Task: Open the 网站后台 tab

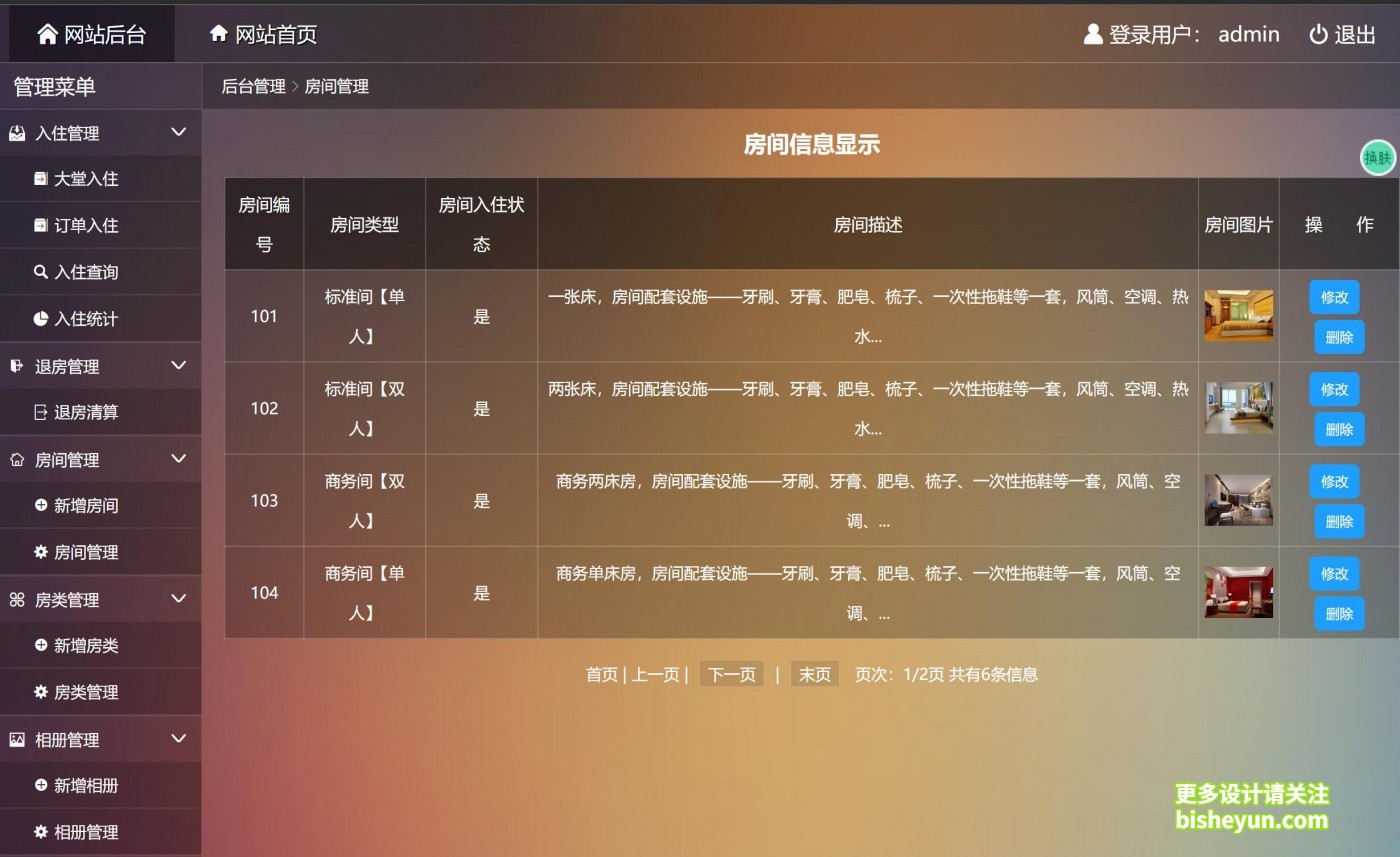Action: coord(92,34)
